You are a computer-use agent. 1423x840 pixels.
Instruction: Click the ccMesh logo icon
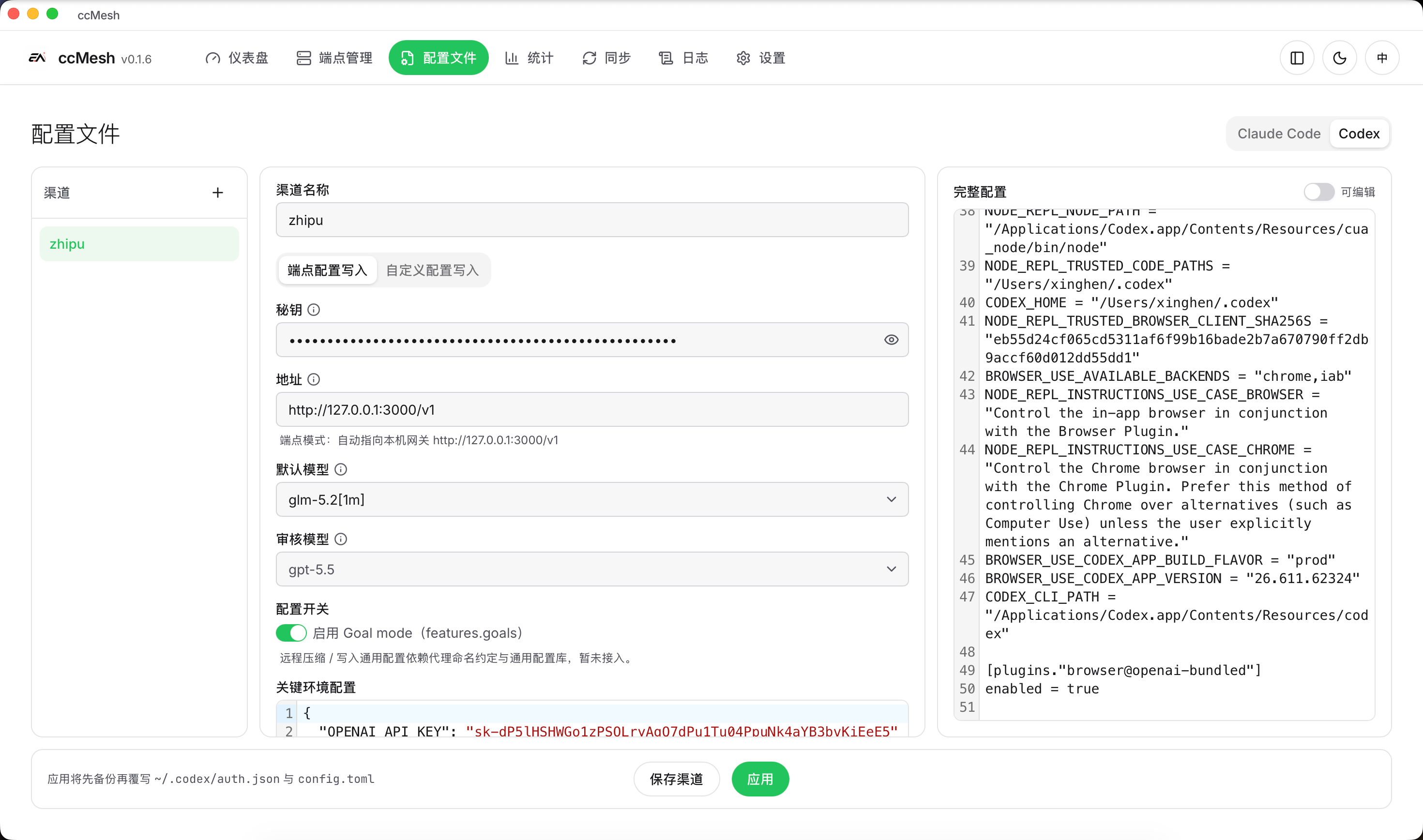[x=37, y=58]
